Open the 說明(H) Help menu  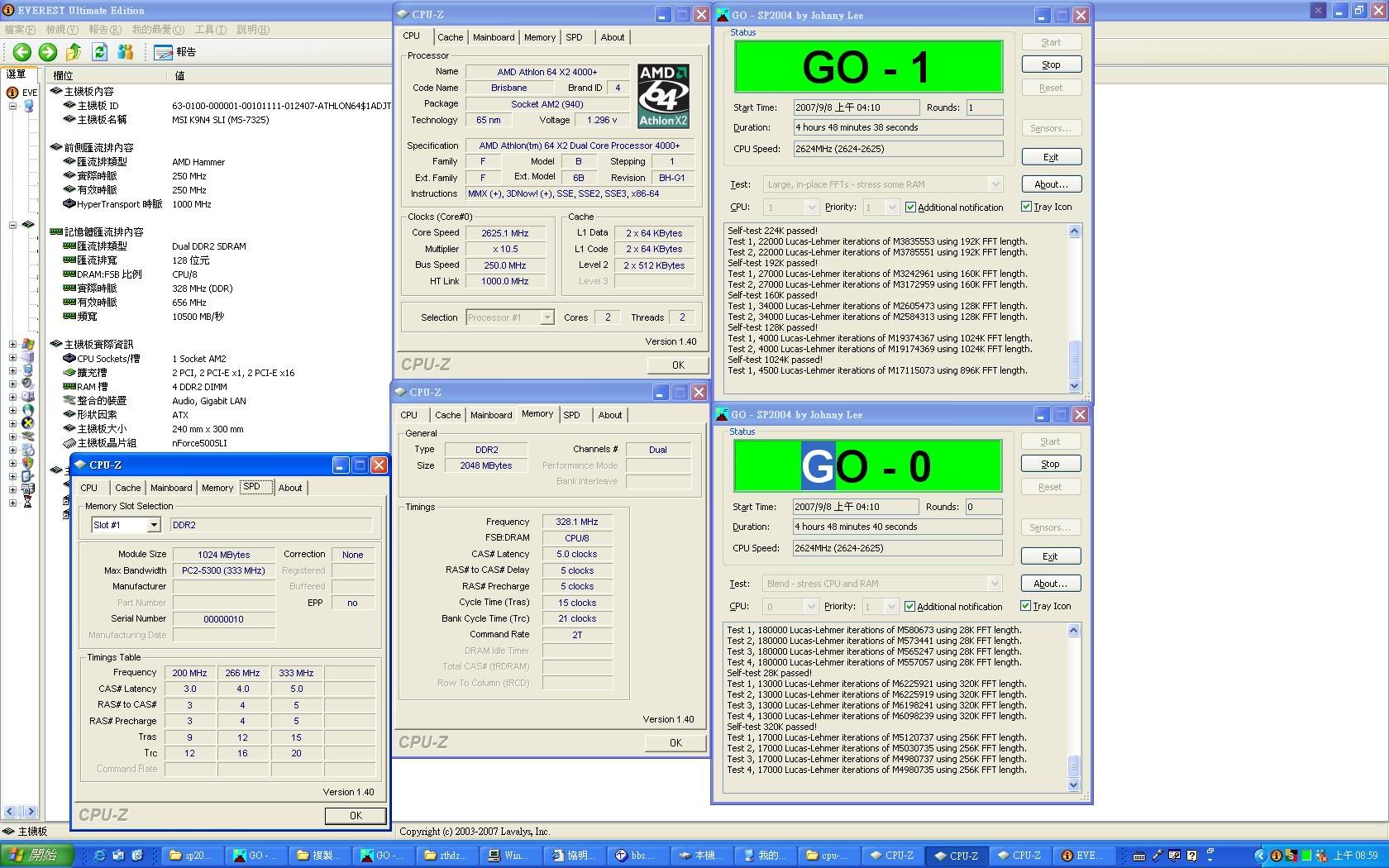click(x=253, y=30)
